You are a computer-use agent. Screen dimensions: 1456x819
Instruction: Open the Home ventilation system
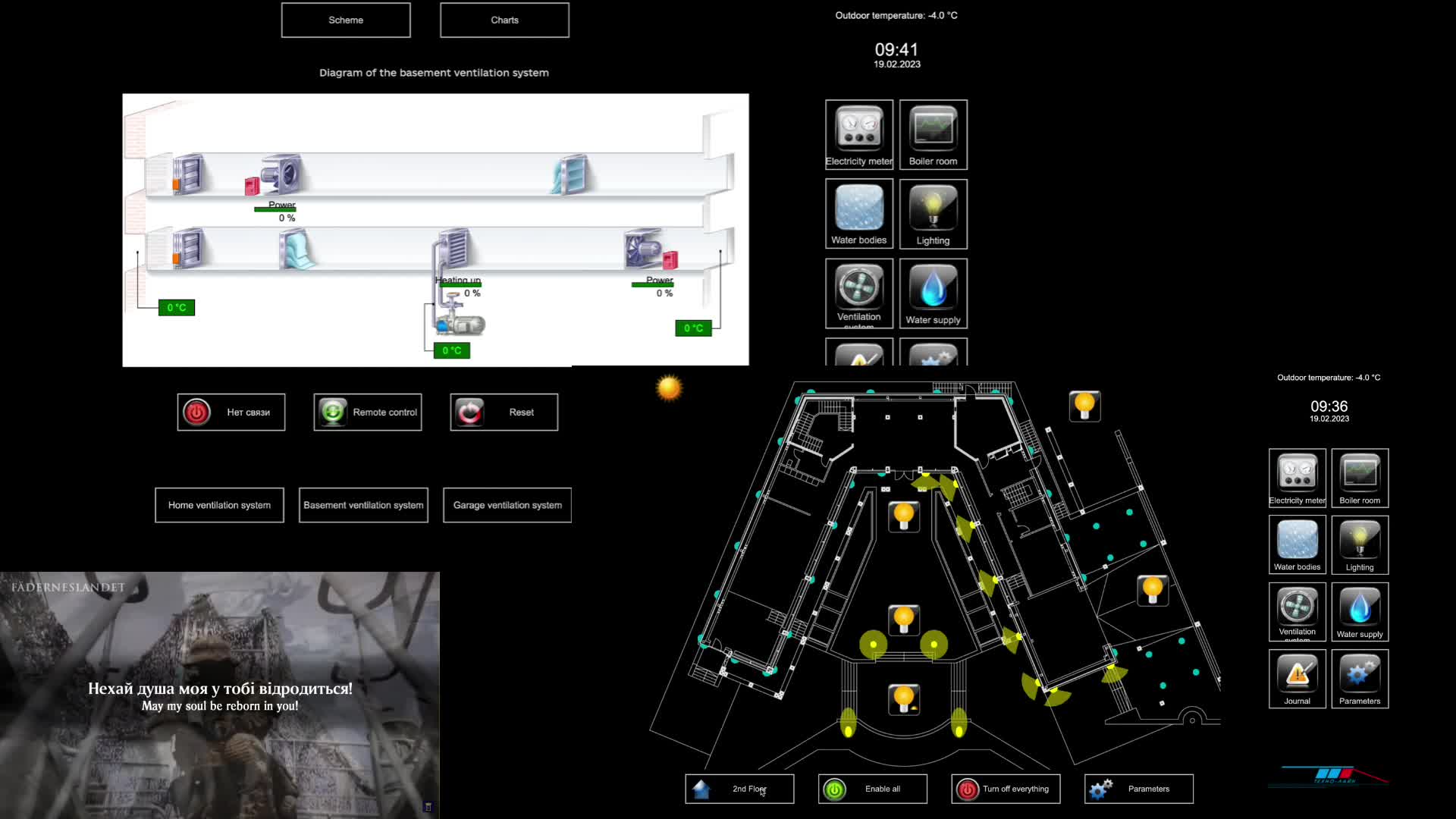pyautogui.click(x=219, y=505)
